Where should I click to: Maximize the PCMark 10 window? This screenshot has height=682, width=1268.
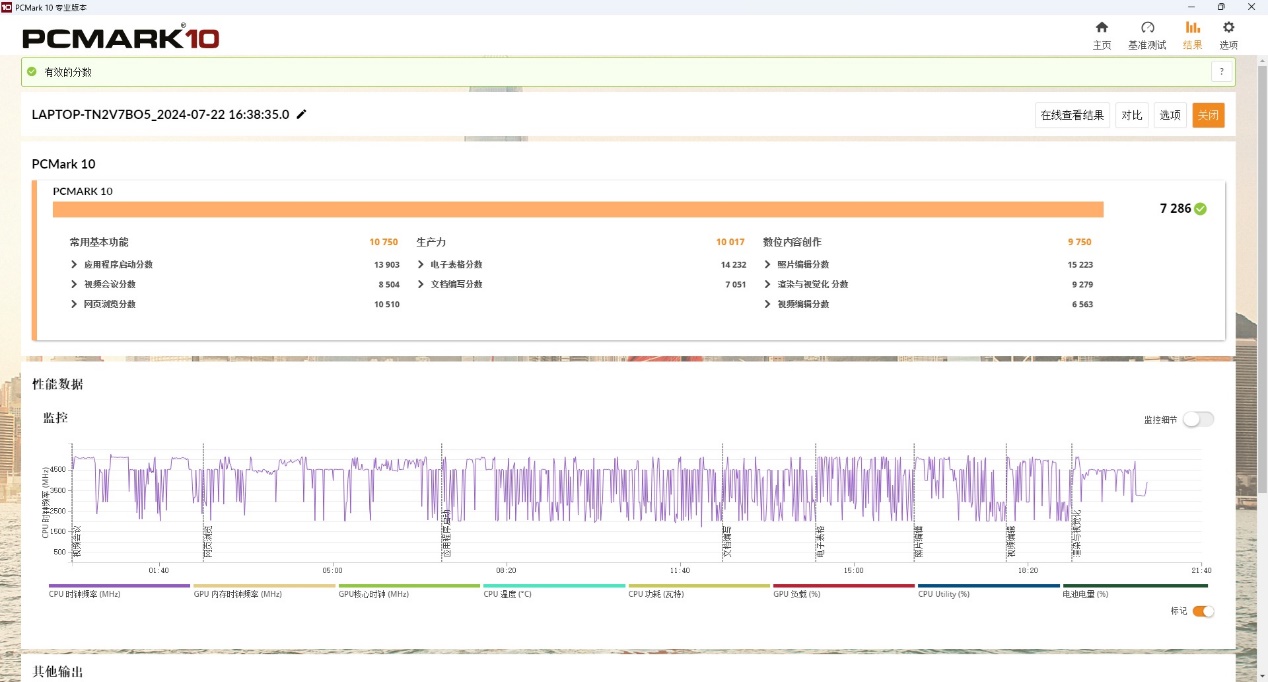[x=1221, y=6]
